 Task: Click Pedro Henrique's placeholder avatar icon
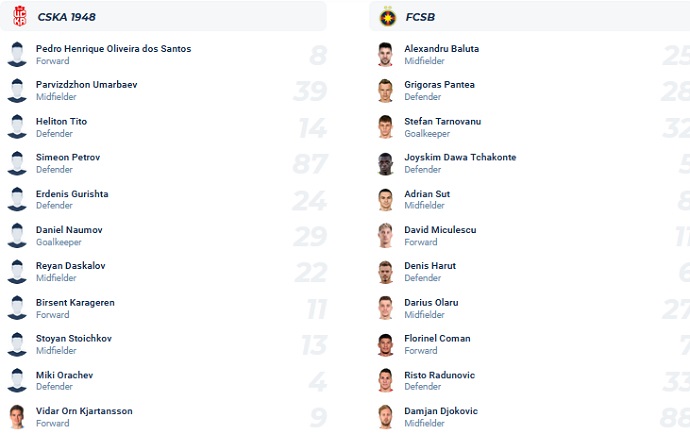[x=17, y=54]
